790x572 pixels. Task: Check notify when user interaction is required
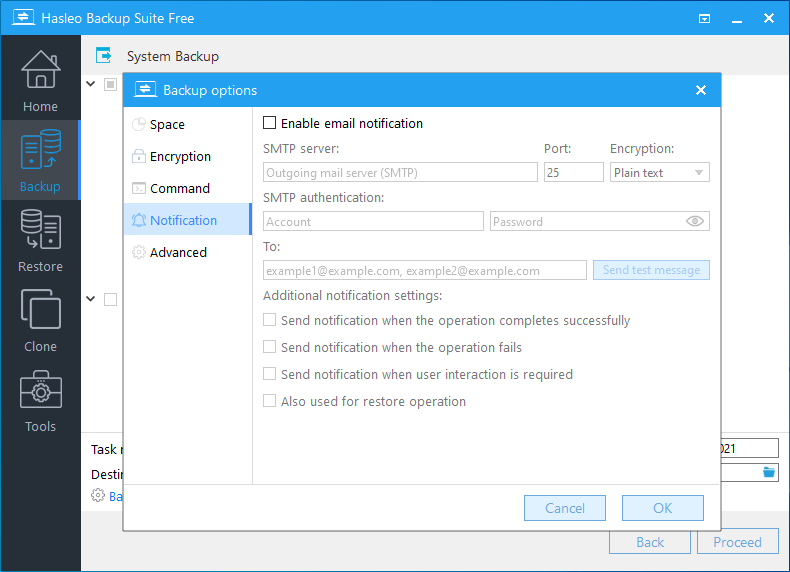270,374
